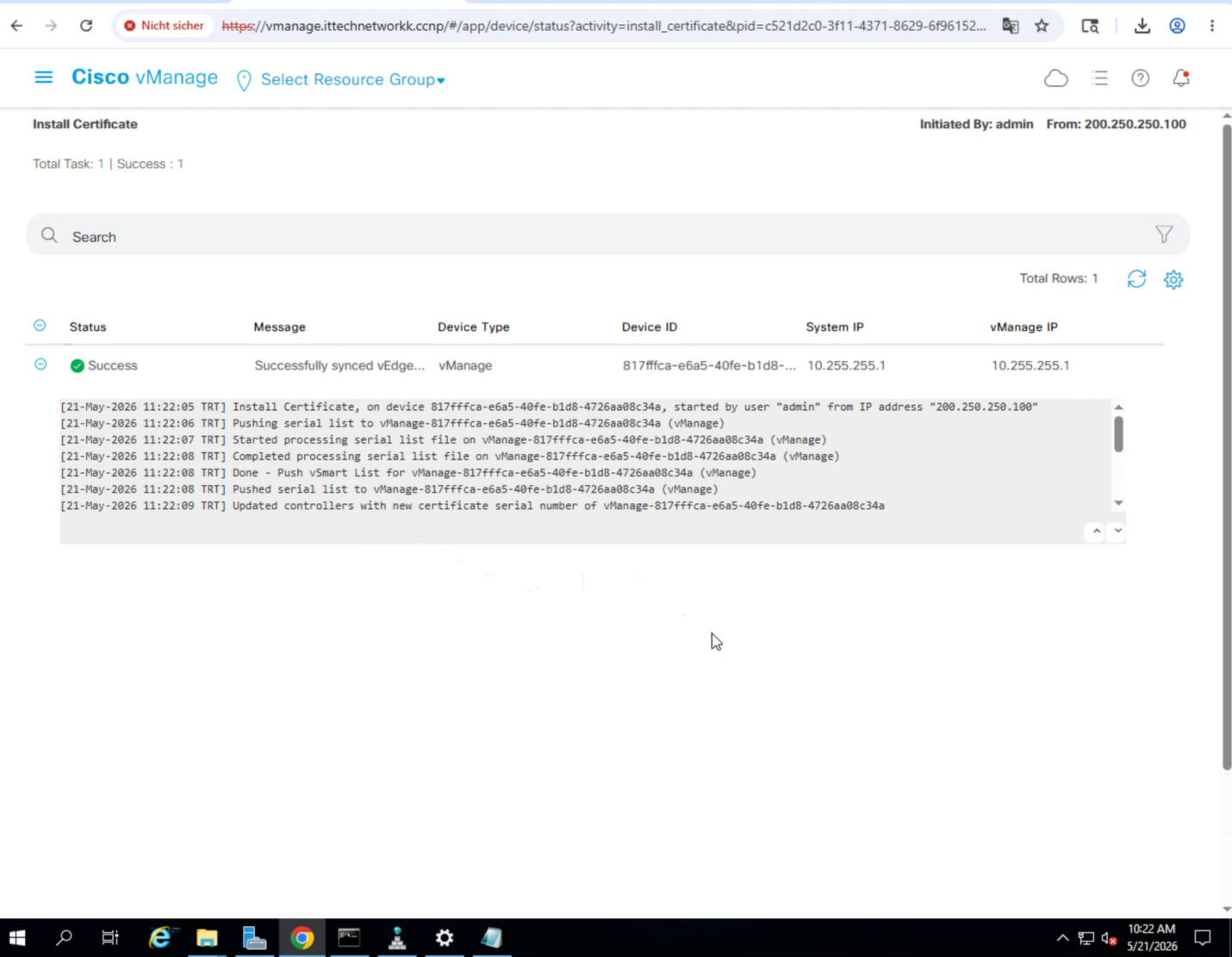
Task: Bookmark this page with the star icon
Action: click(1042, 26)
